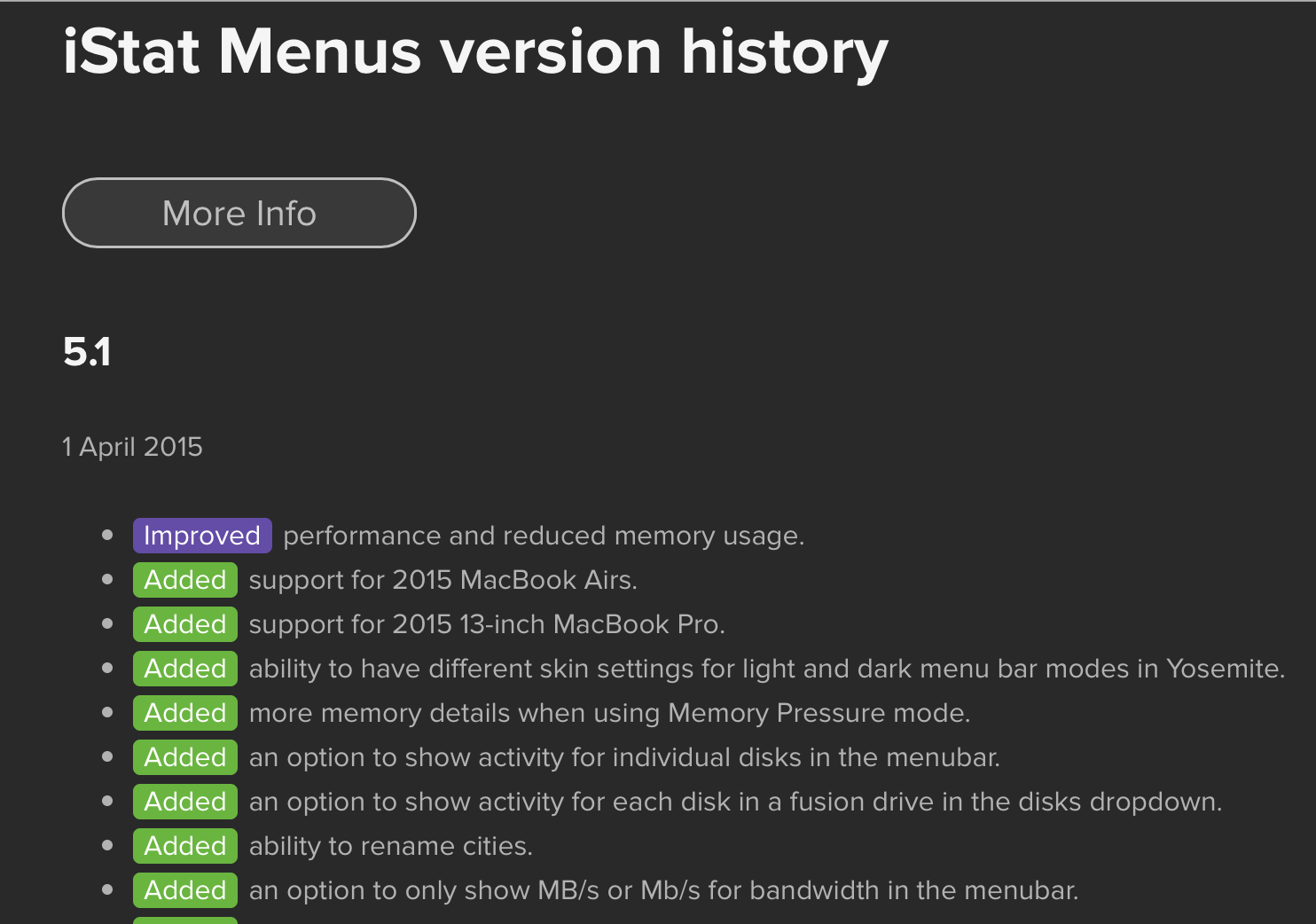Click Added badge for fusion drive entry
The image size is (1316, 924).
[x=185, y=802]
